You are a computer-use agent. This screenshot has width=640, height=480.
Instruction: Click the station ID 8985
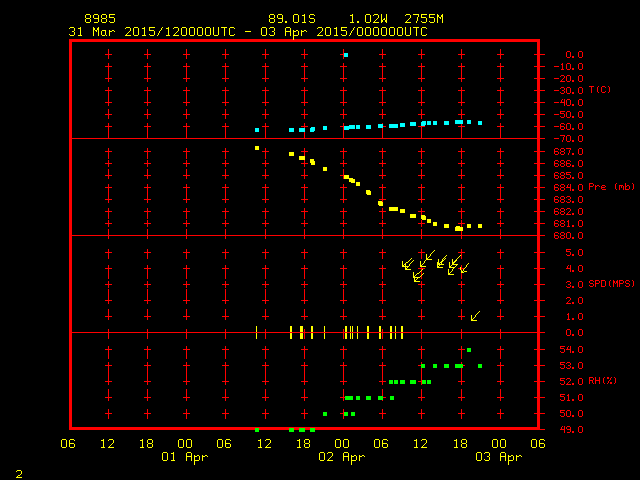click(100, 19)
